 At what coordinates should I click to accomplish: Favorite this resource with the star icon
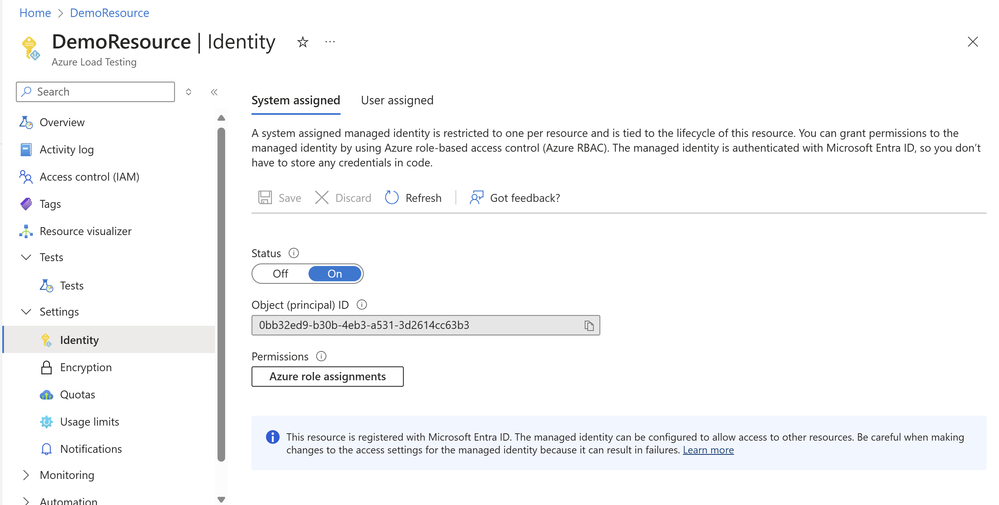pos(303,42)
